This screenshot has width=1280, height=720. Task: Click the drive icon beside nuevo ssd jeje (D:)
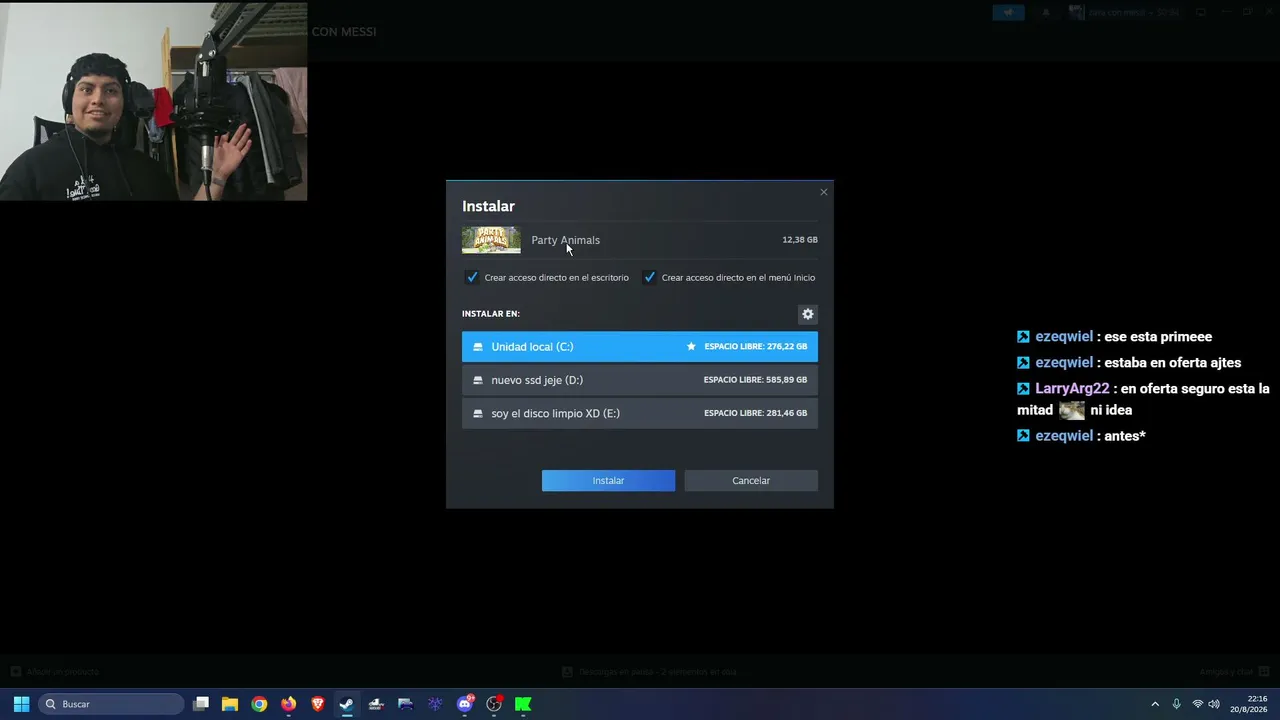point(478,380)
